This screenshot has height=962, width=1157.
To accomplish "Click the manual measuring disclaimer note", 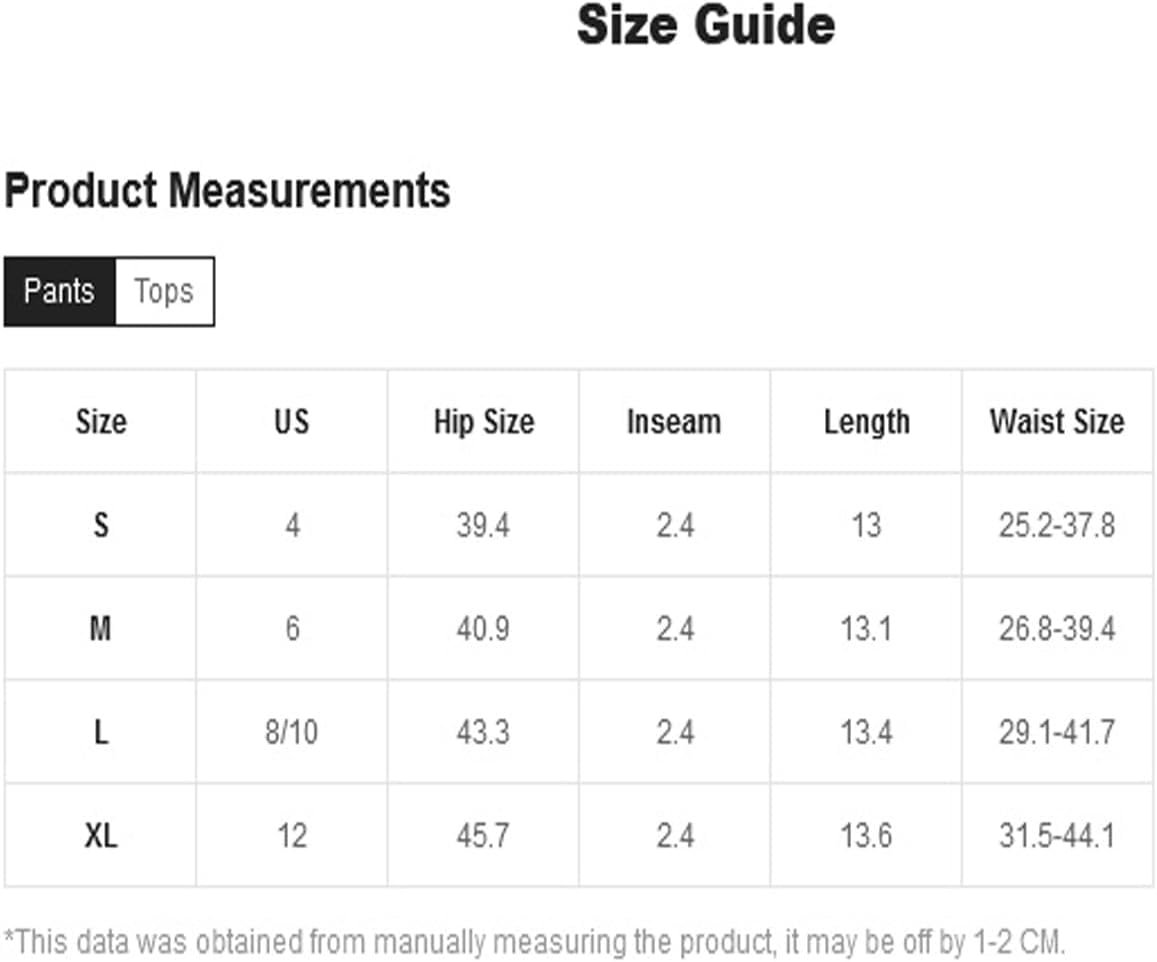I will (534, 942).
